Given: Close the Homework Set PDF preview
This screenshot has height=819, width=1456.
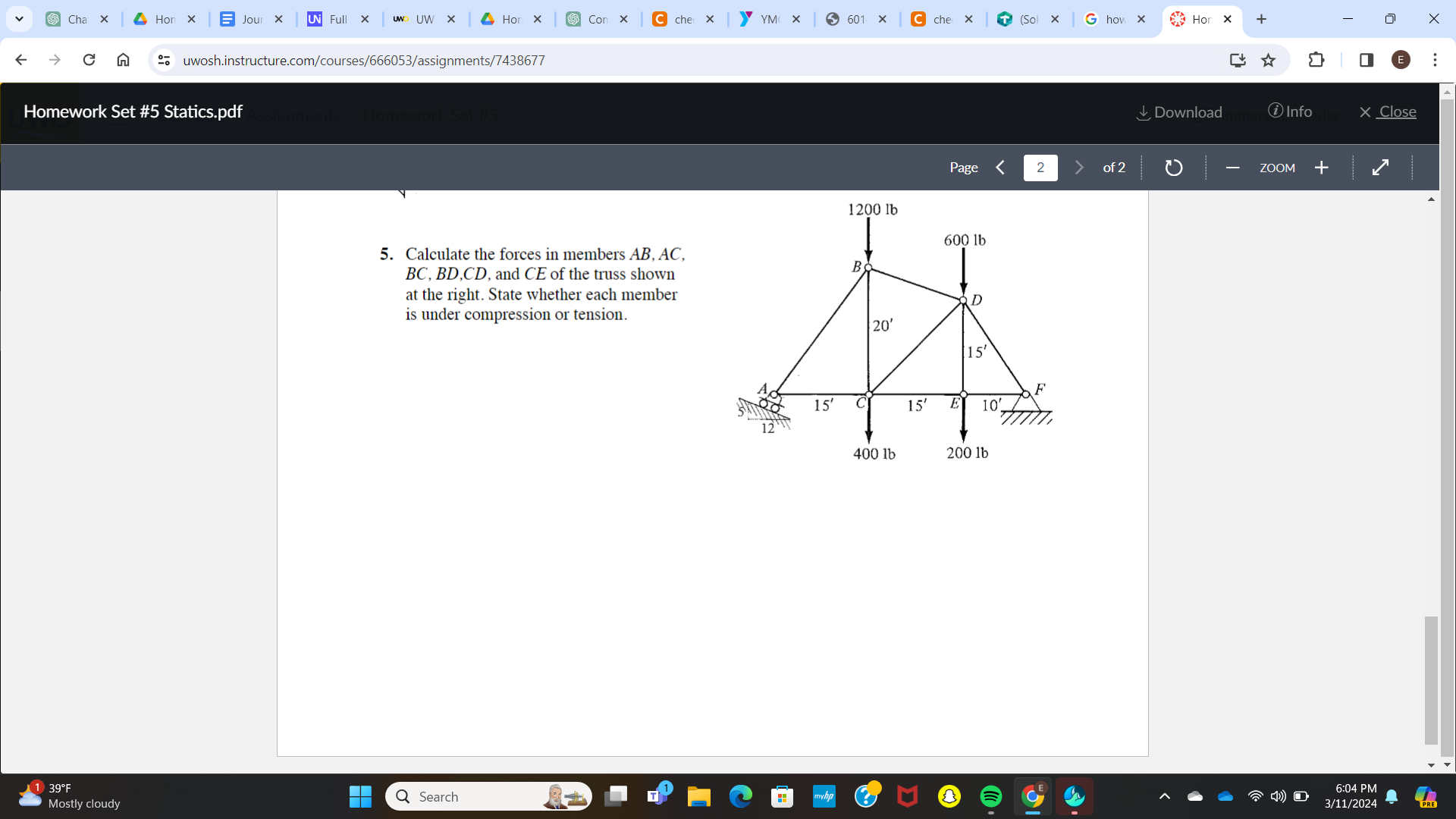Looking at the screenshot, I should pyautogui.click(x=1388, y=111).
